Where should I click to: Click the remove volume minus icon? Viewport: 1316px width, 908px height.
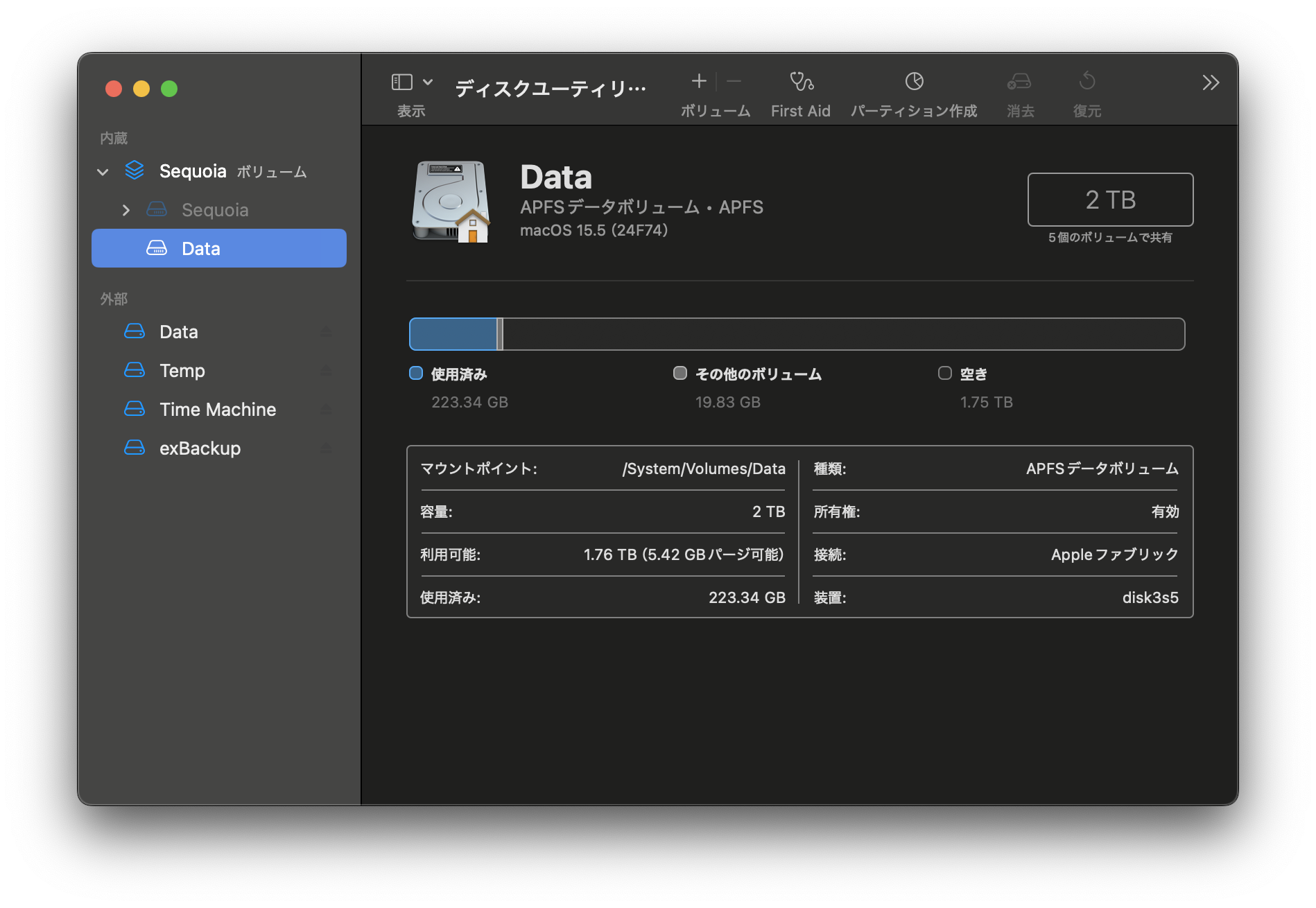pyautogui.click(x=734, y=82)
